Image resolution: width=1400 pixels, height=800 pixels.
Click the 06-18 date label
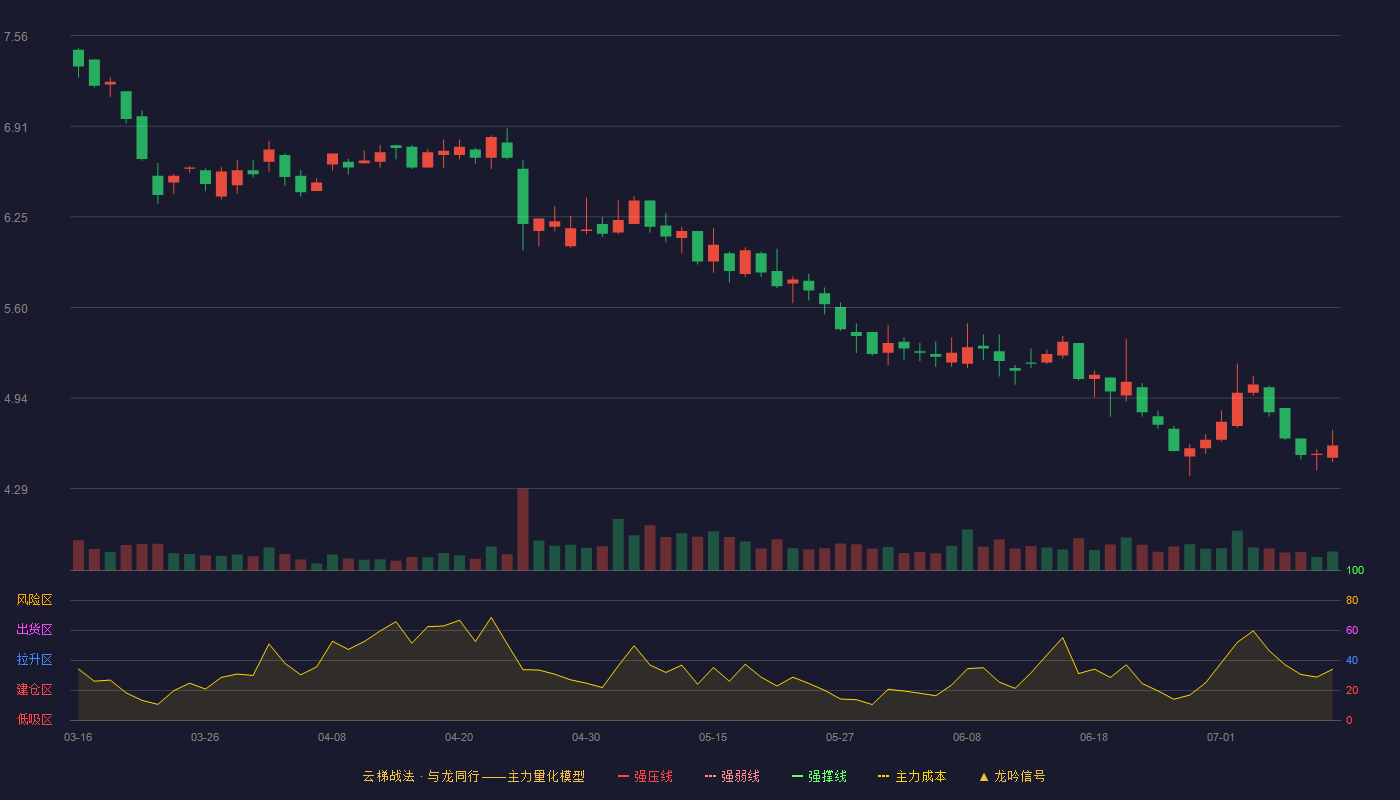point(1094,737)
